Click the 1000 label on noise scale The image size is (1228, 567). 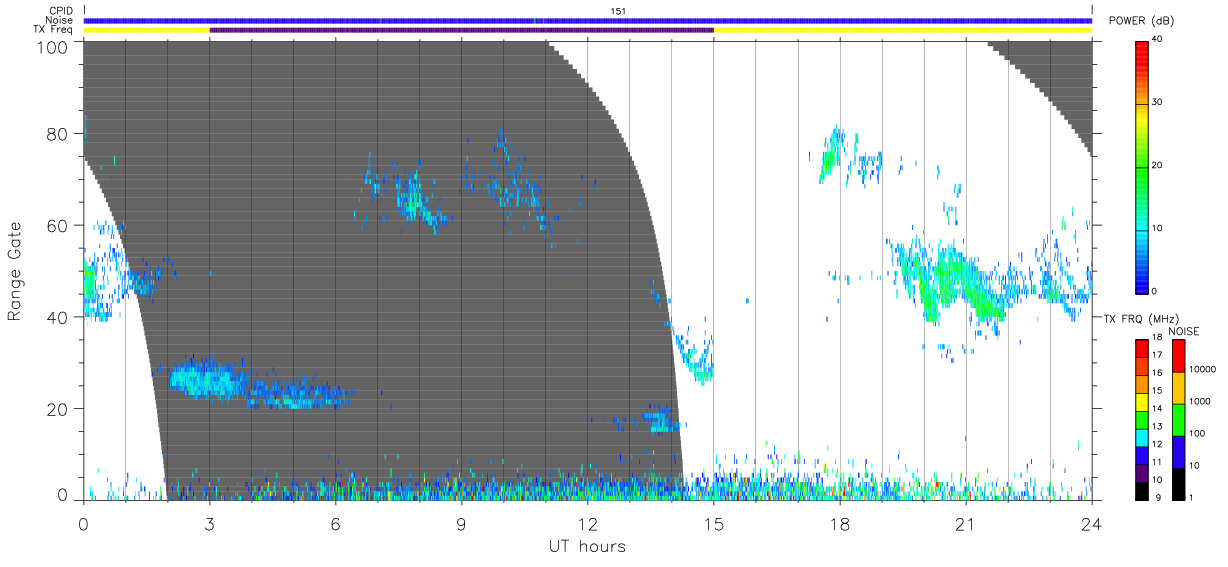[x=1200, y=402]
